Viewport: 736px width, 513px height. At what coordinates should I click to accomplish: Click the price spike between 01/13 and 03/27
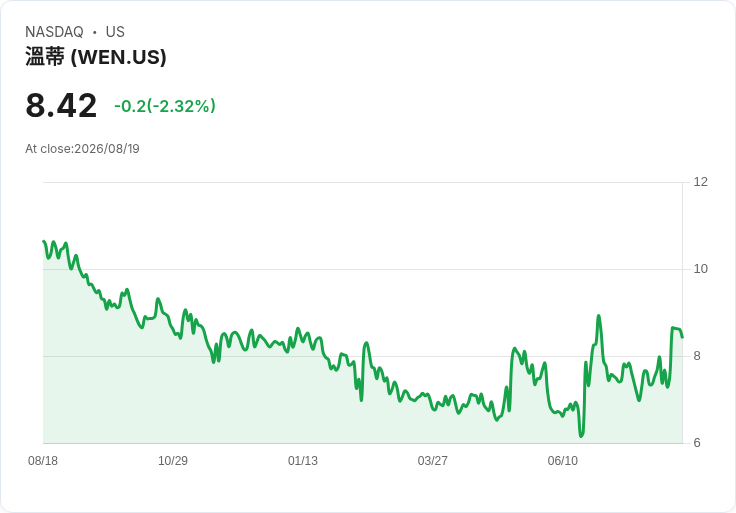[x=367, y=343]
